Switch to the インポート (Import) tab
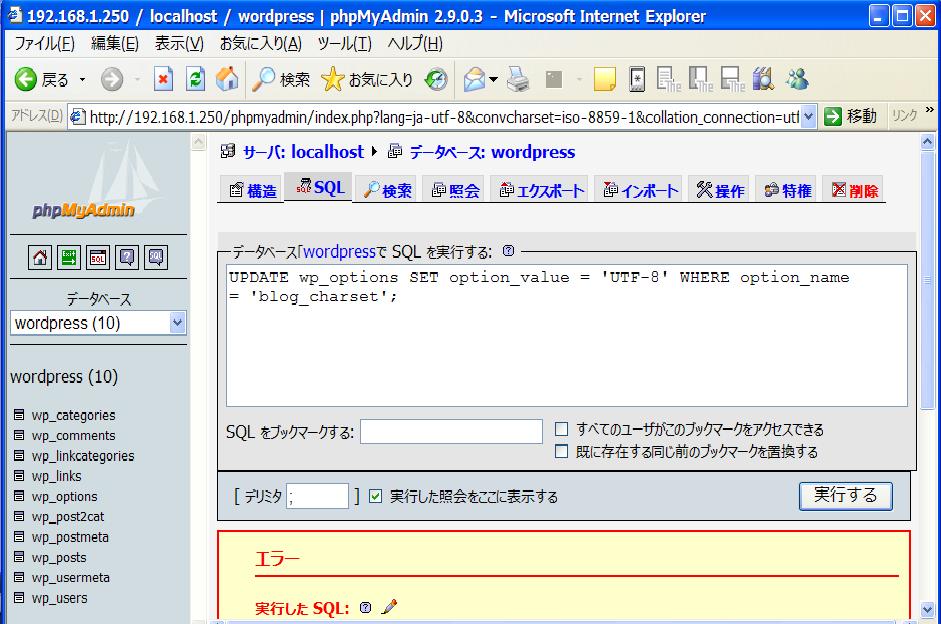941x624 pixels. (x=640, y=190)
